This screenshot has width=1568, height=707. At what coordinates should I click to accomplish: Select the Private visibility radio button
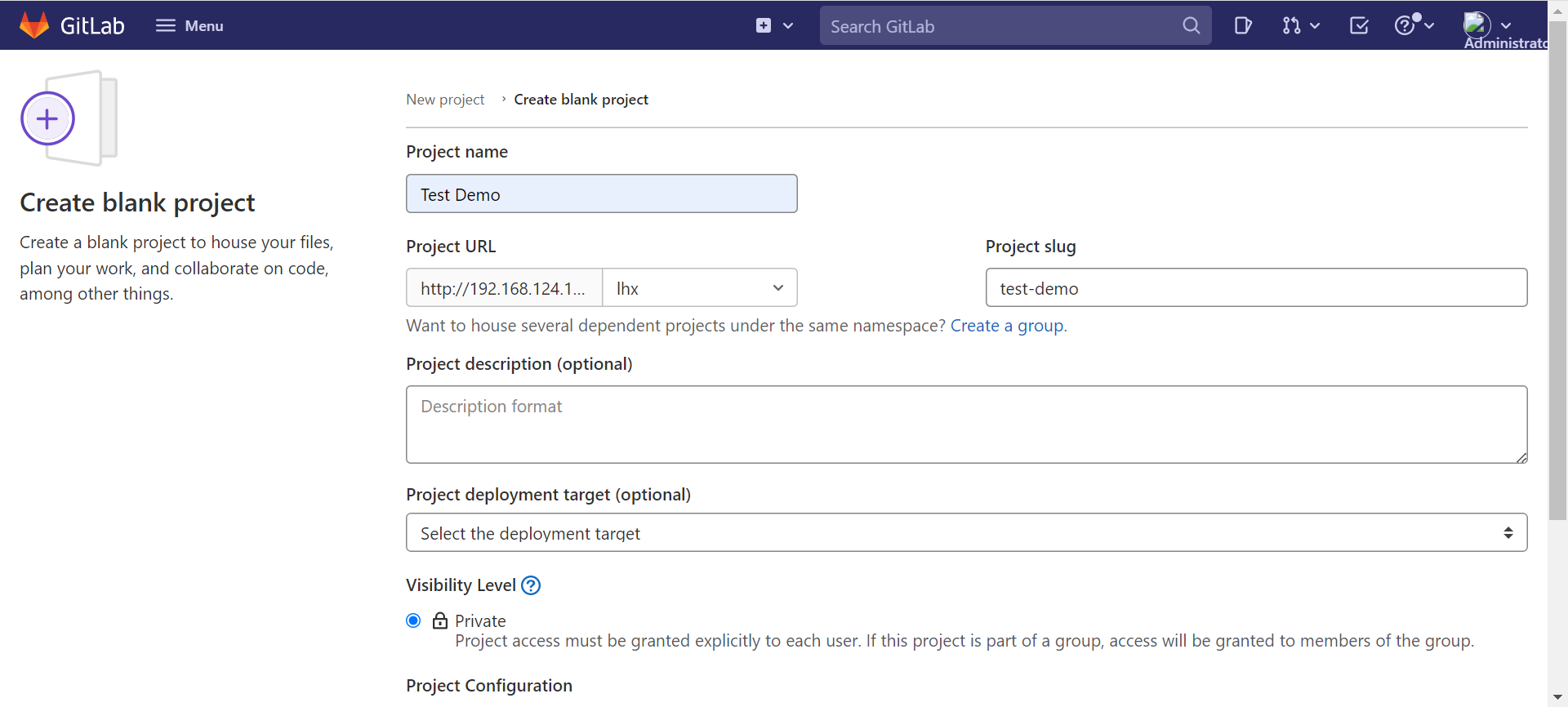[413, 620]
